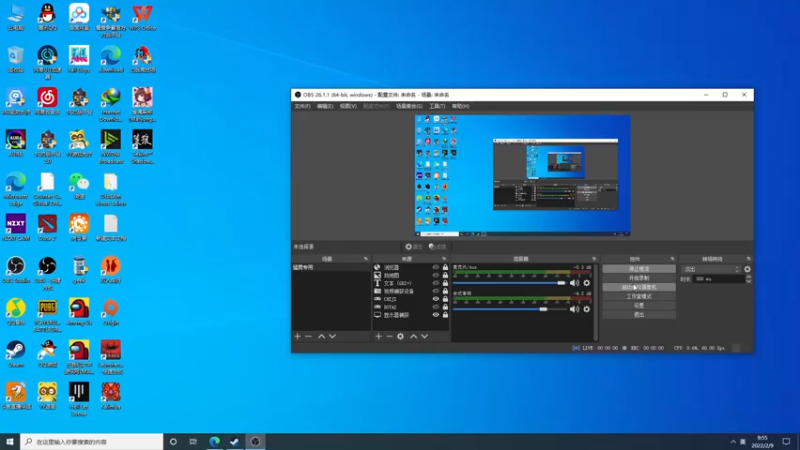The height and width of the screenshot is (450, 800).
Task: Move source up with Sources panel arrow
Action: [x=414, y=336]
